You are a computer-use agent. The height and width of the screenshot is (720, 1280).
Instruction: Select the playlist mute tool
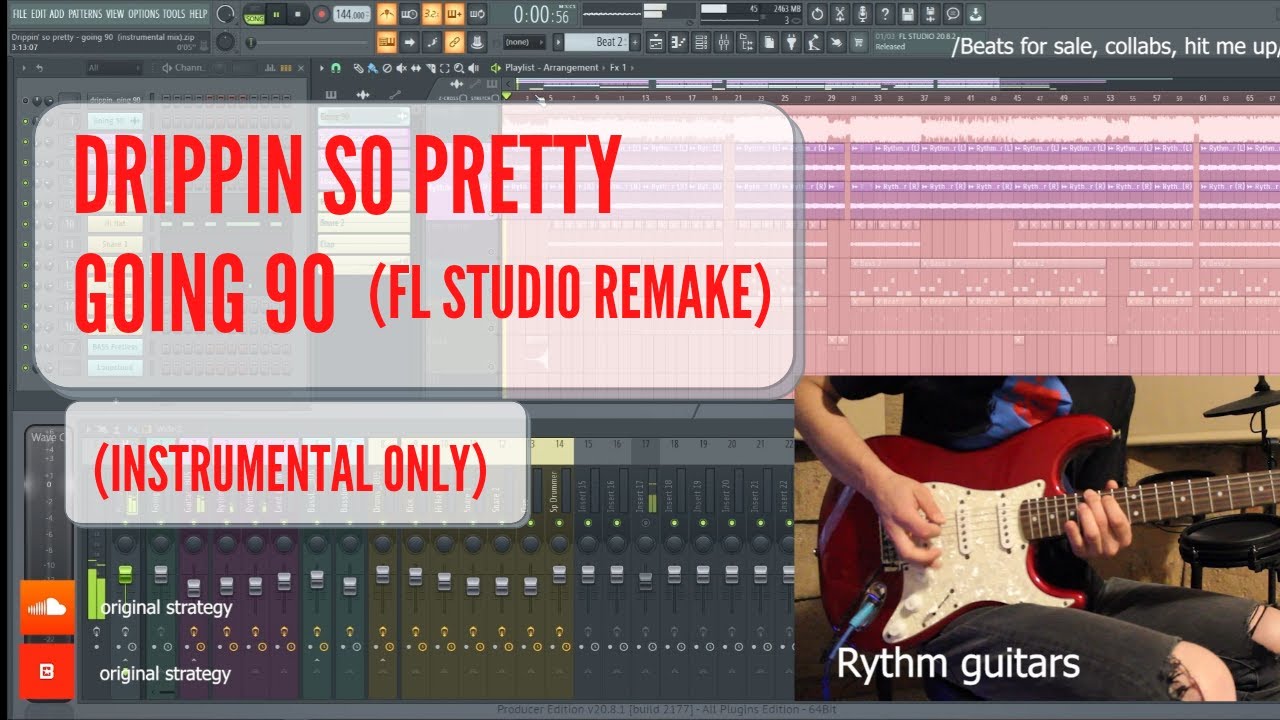[401, 68]
